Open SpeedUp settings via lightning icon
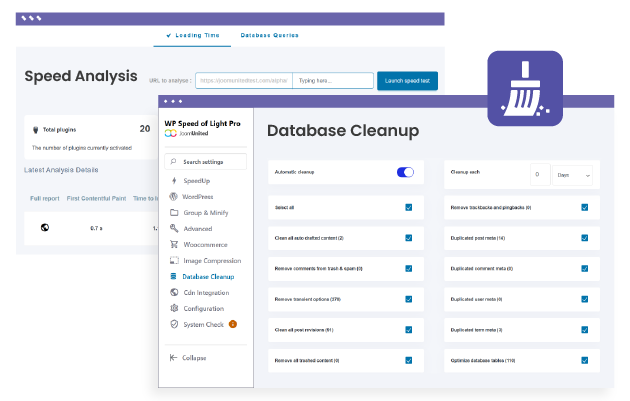Viewport: 630px width, 401px height. (174, 181)
